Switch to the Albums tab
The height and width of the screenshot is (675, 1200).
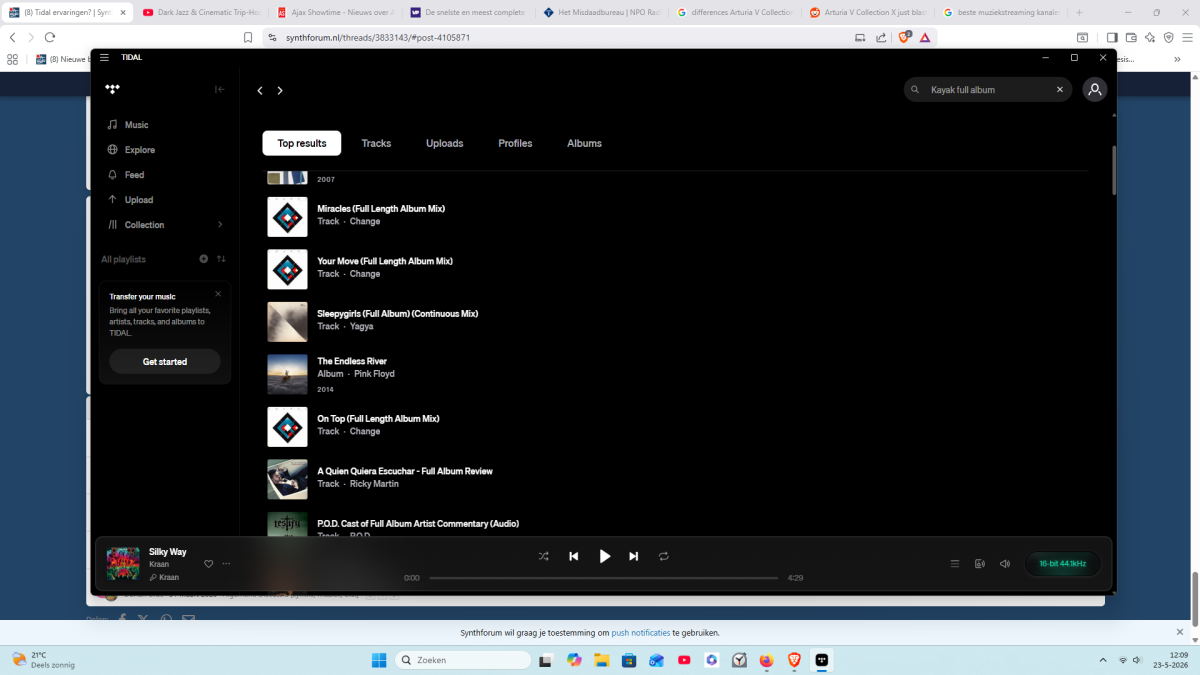584,143
